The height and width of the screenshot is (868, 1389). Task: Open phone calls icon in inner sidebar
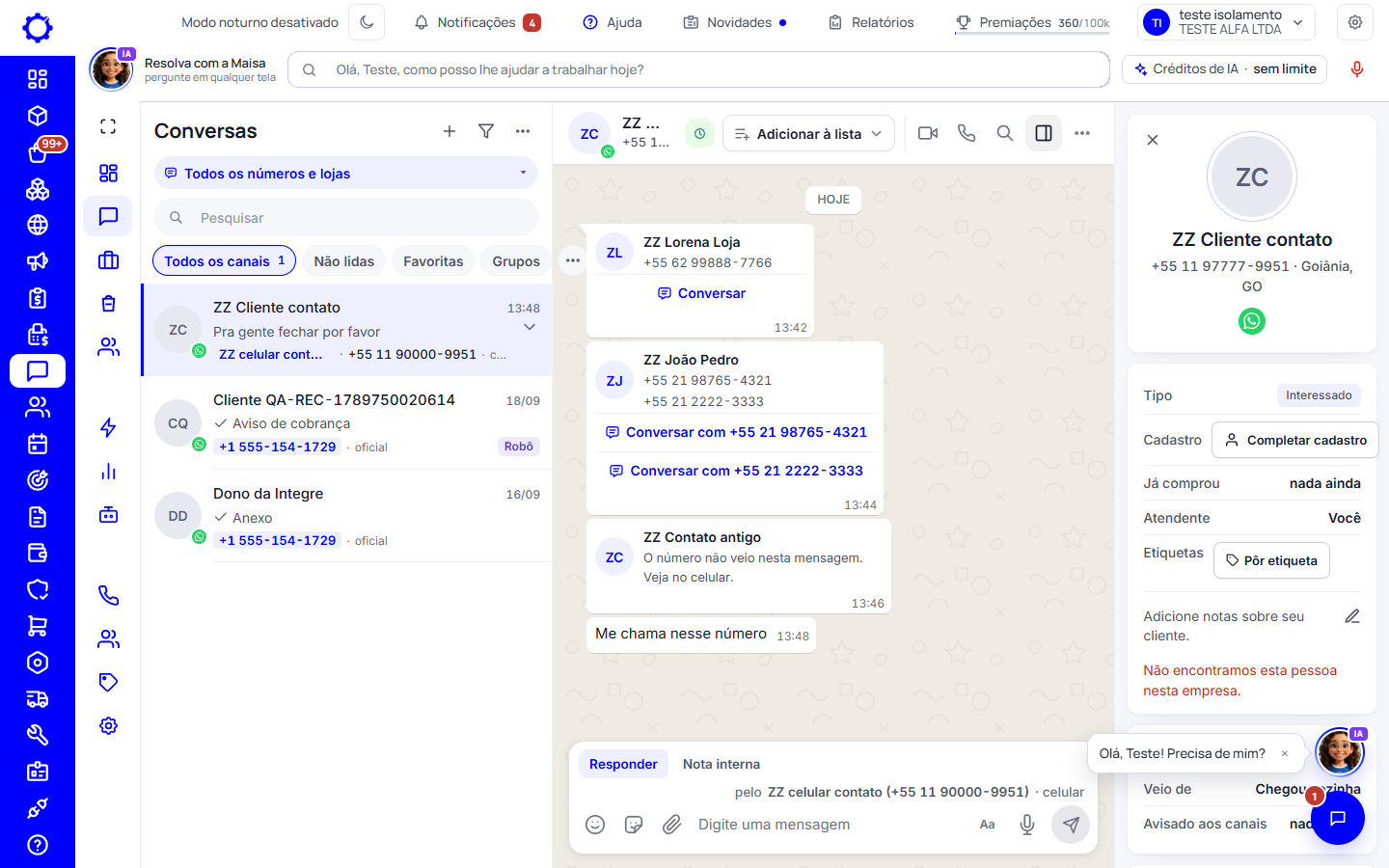[108, 596]
